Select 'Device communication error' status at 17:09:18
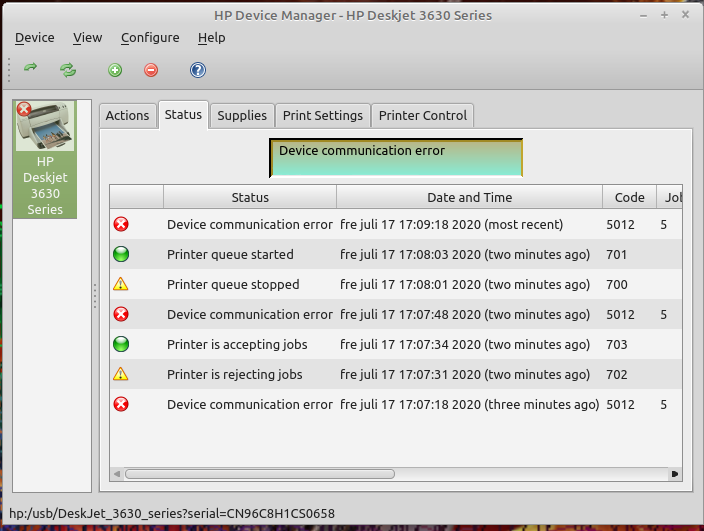This screenshot has width=704, height=531. point(250,224)
